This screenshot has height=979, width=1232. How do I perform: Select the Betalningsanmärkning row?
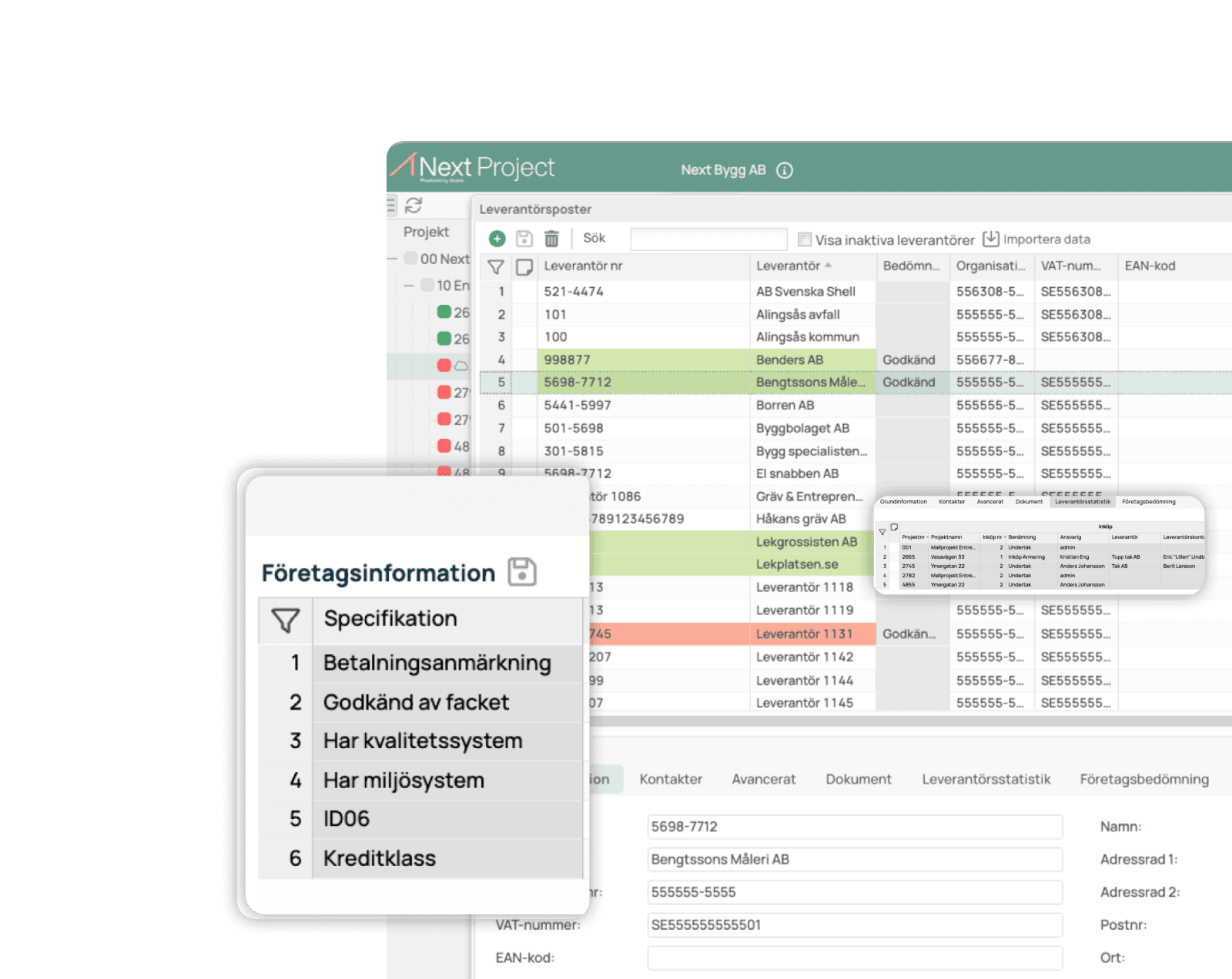point(420,663)
